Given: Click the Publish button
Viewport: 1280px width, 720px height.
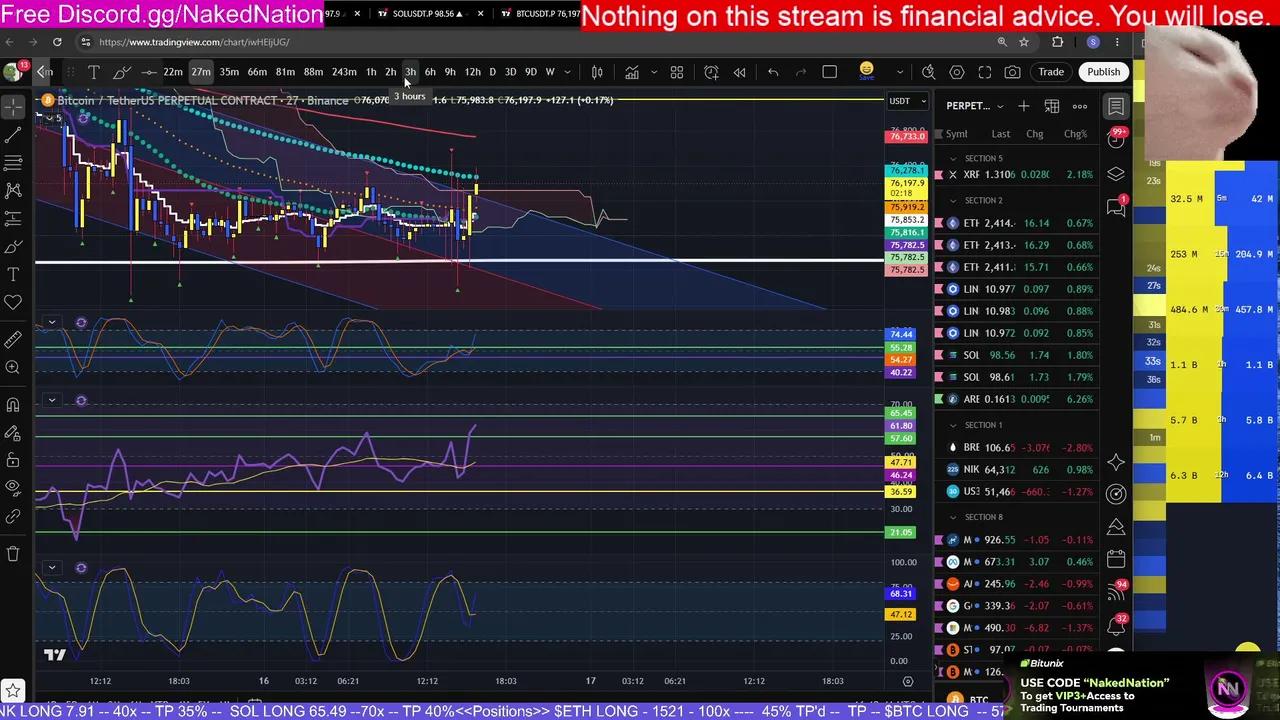Looking at the screenshot, I should pos(1104,72).
